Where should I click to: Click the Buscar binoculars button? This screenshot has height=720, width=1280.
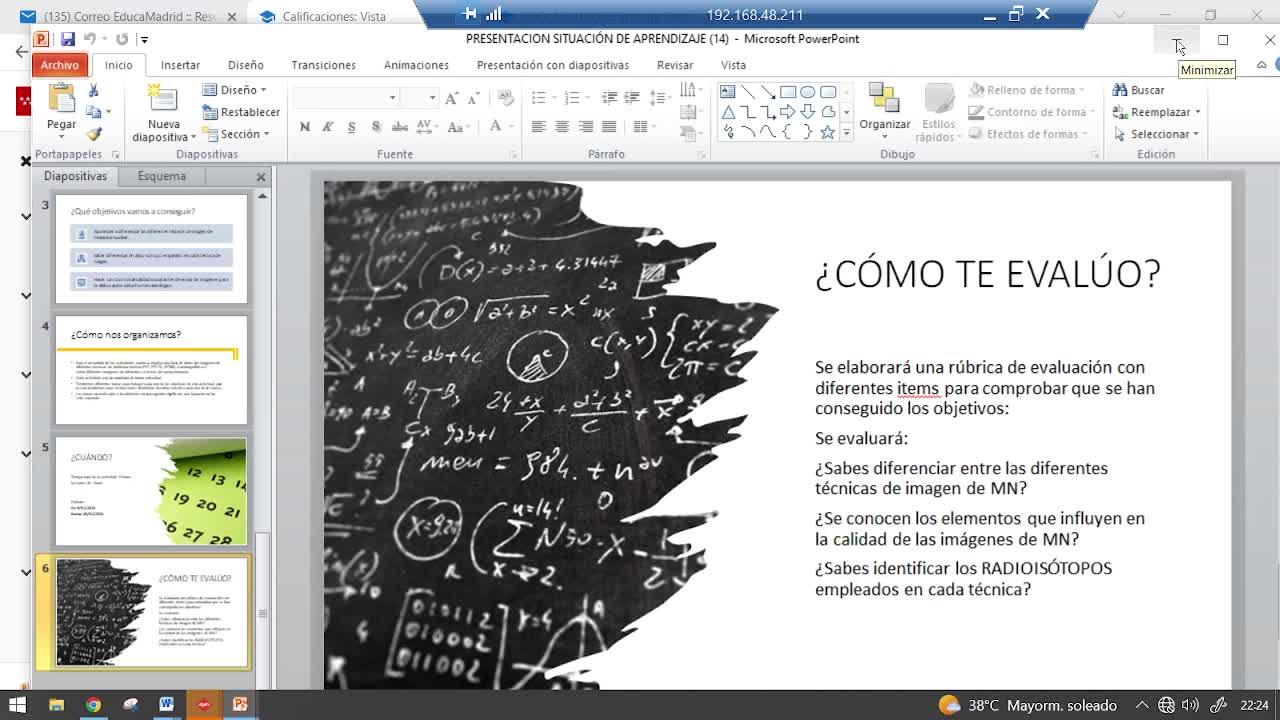click(x=1139, y=90)
